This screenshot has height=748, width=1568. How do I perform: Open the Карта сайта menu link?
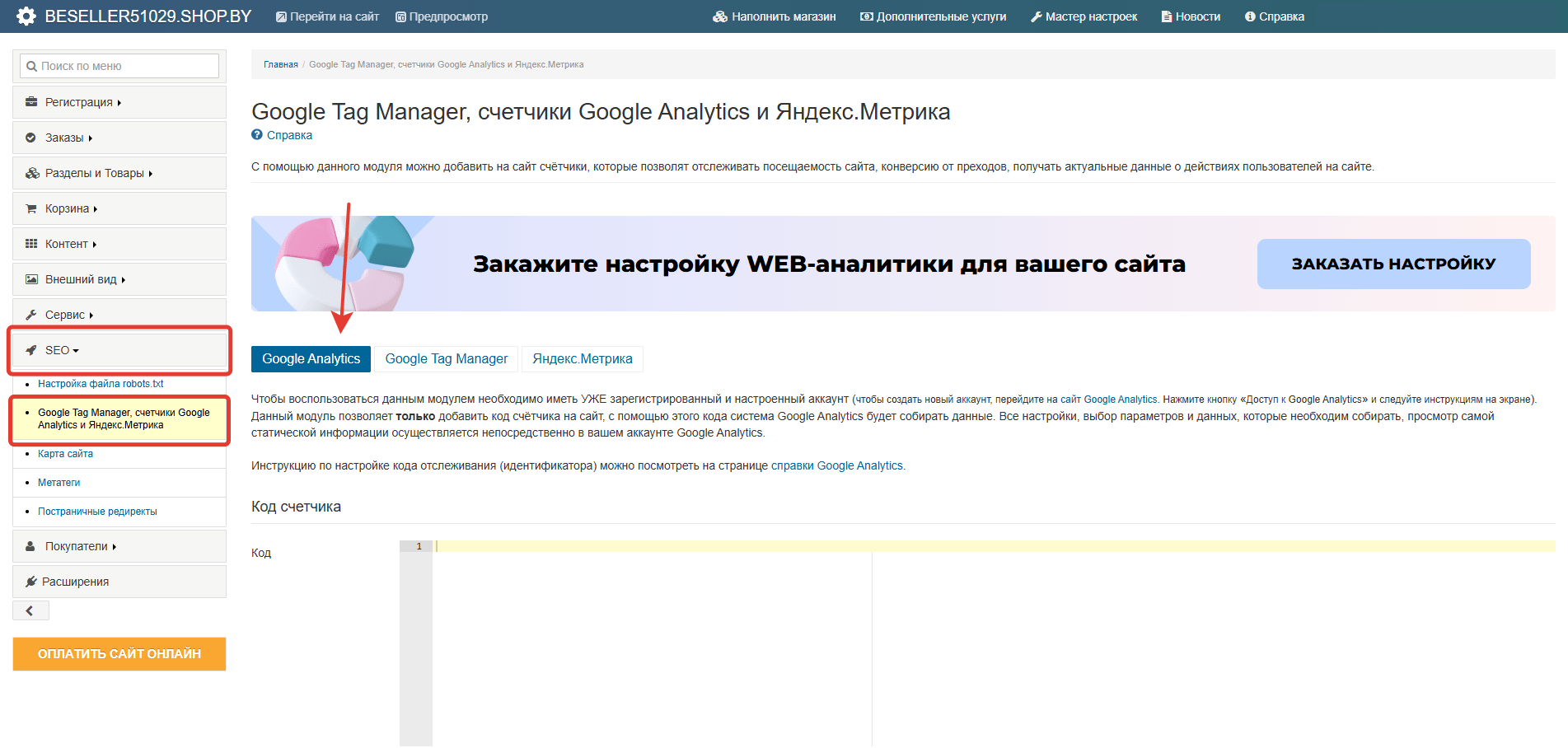pos(65,454)
